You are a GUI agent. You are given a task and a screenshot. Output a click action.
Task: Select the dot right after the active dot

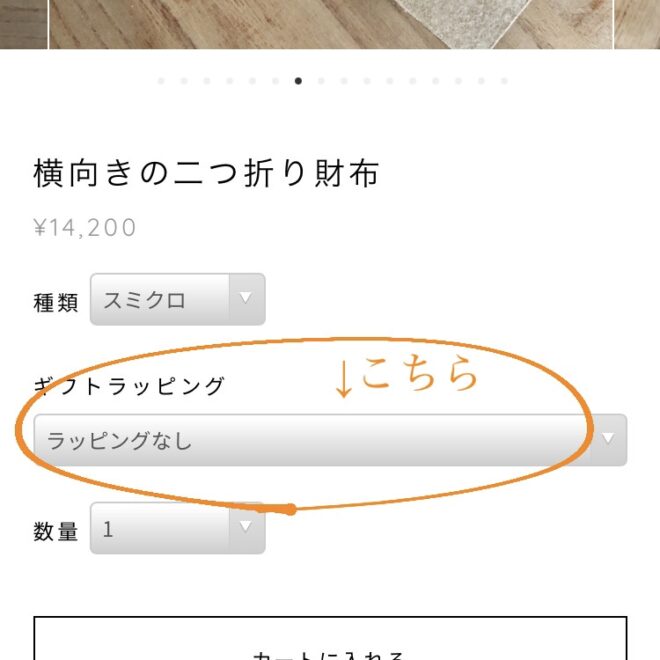[321, 81]
